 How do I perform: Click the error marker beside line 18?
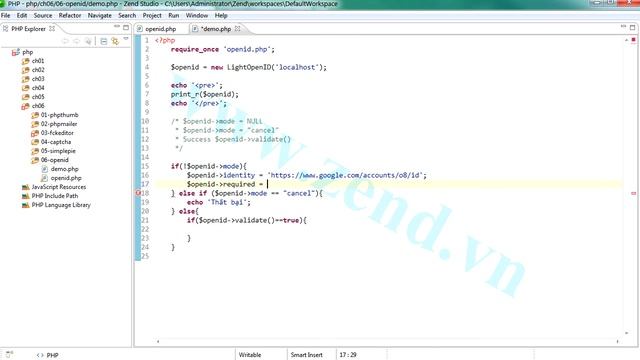coord(138,193)
